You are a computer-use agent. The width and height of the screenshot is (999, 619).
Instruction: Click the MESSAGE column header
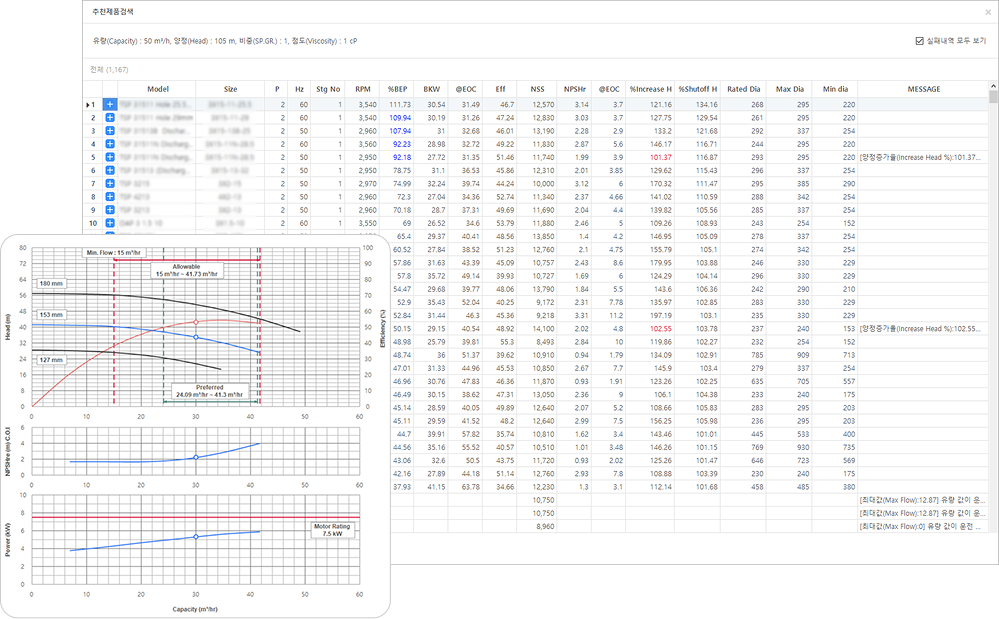922,89
